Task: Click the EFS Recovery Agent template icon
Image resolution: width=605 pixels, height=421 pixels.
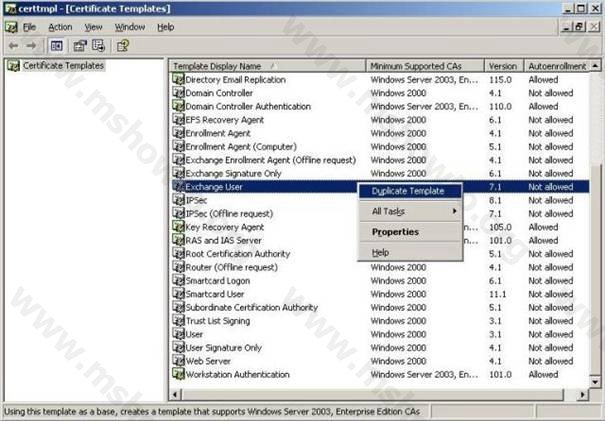Action: pyautogui.click(x=178, y=120)
